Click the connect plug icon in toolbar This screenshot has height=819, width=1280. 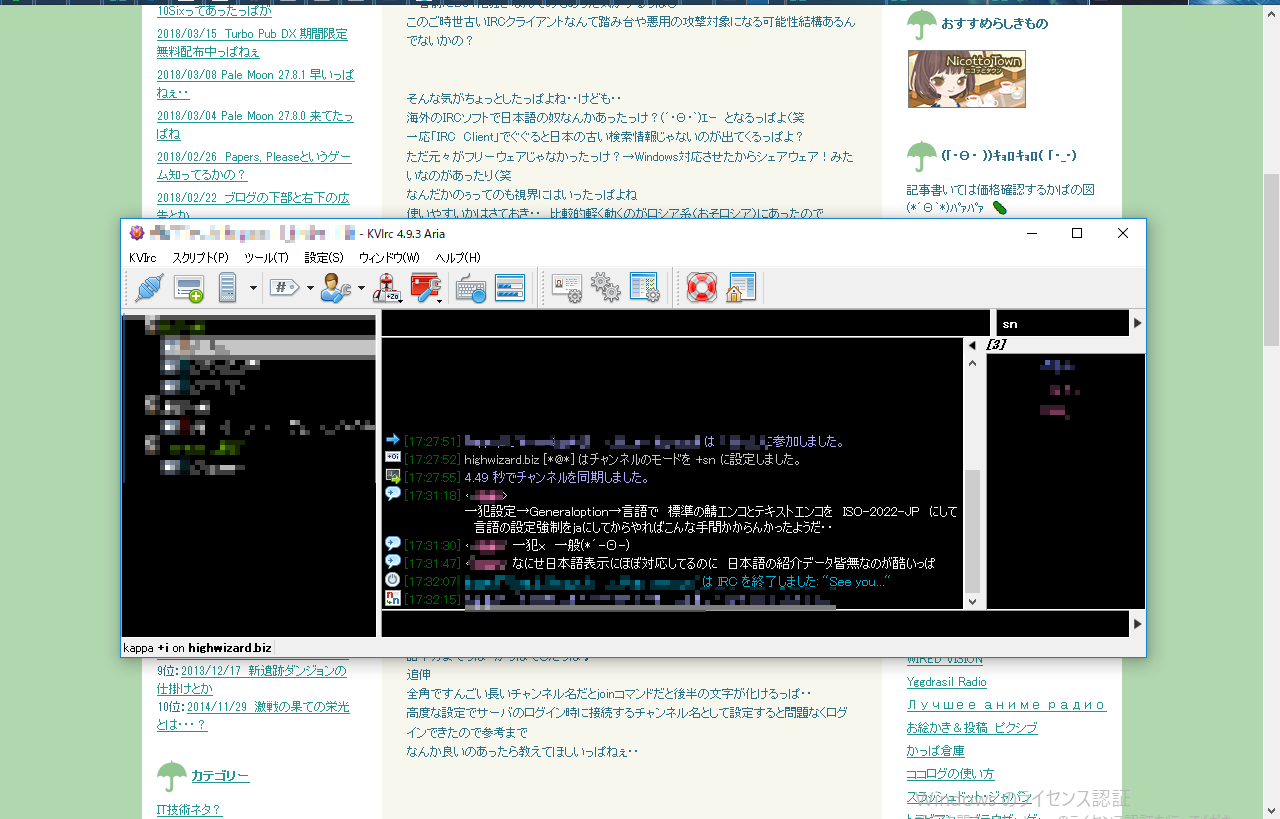click(149, 288)
